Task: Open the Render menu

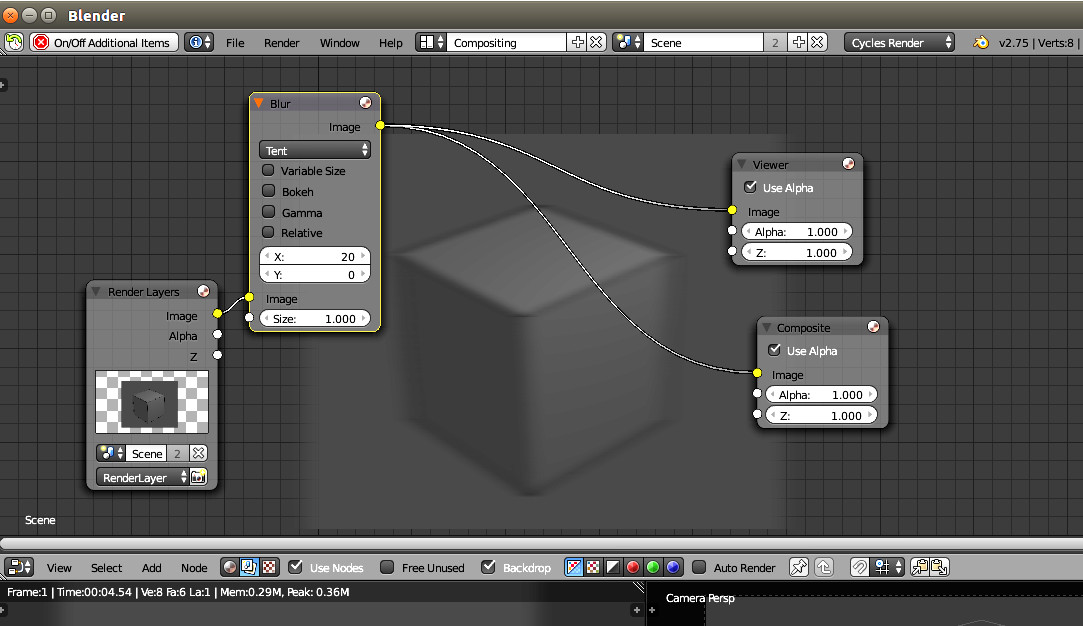Action: pyautogui.click(x=282, y=43)
